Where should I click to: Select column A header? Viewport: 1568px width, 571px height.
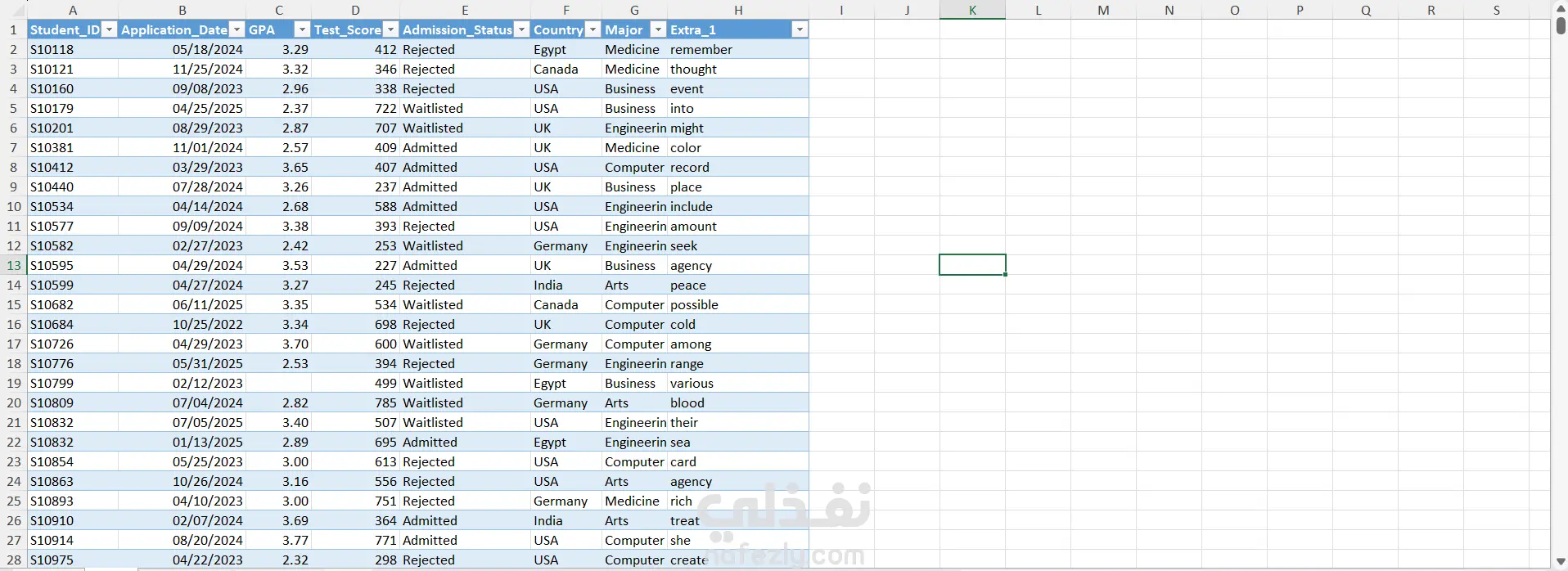pyautogui.click(x=73, y=10)
